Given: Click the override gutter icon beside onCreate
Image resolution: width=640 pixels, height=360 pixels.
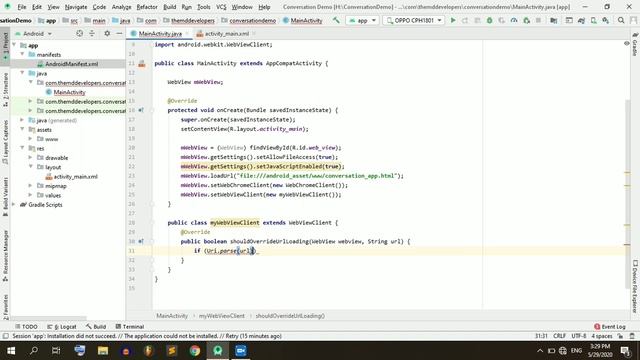Looking at the screenshot, I should tap(141, 110).
